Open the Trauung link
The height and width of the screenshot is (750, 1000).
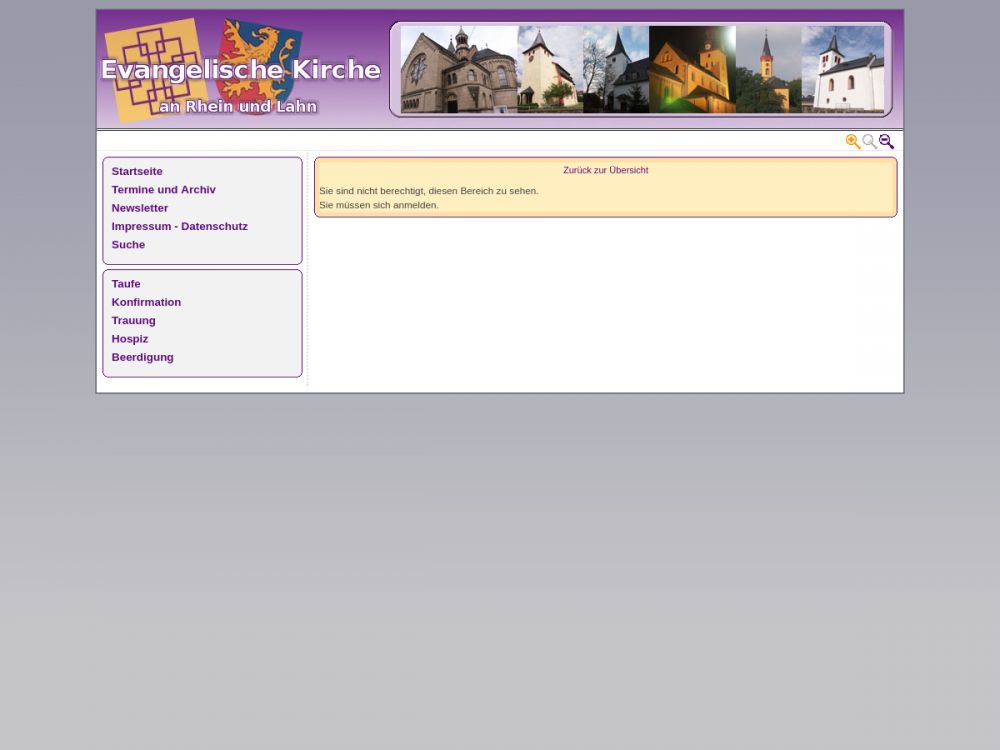pyautogui.click(x=133, y=321)
